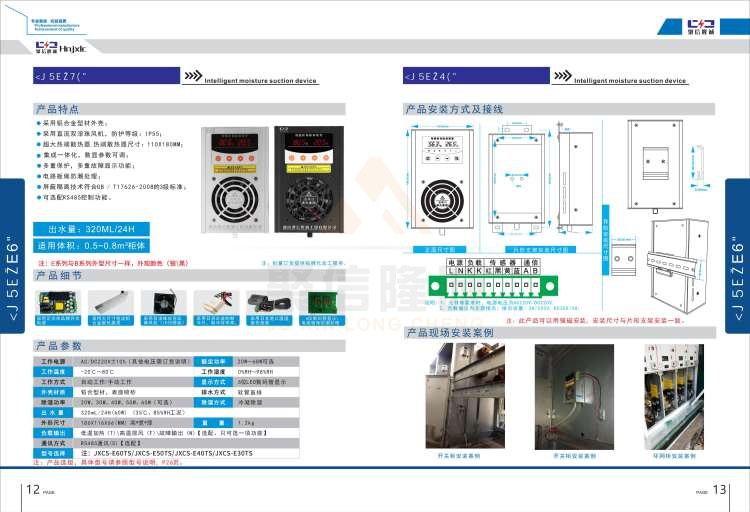Click the black dehumidifier product image

(x=312, y=179)
